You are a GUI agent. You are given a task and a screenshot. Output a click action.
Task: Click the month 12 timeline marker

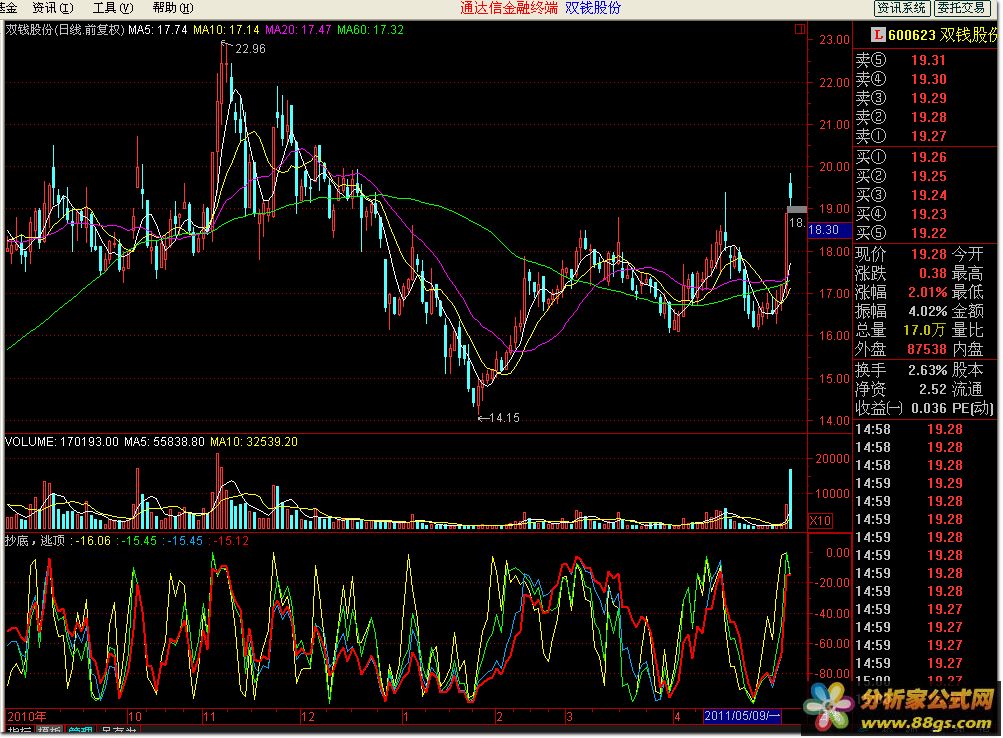[308, 717]
